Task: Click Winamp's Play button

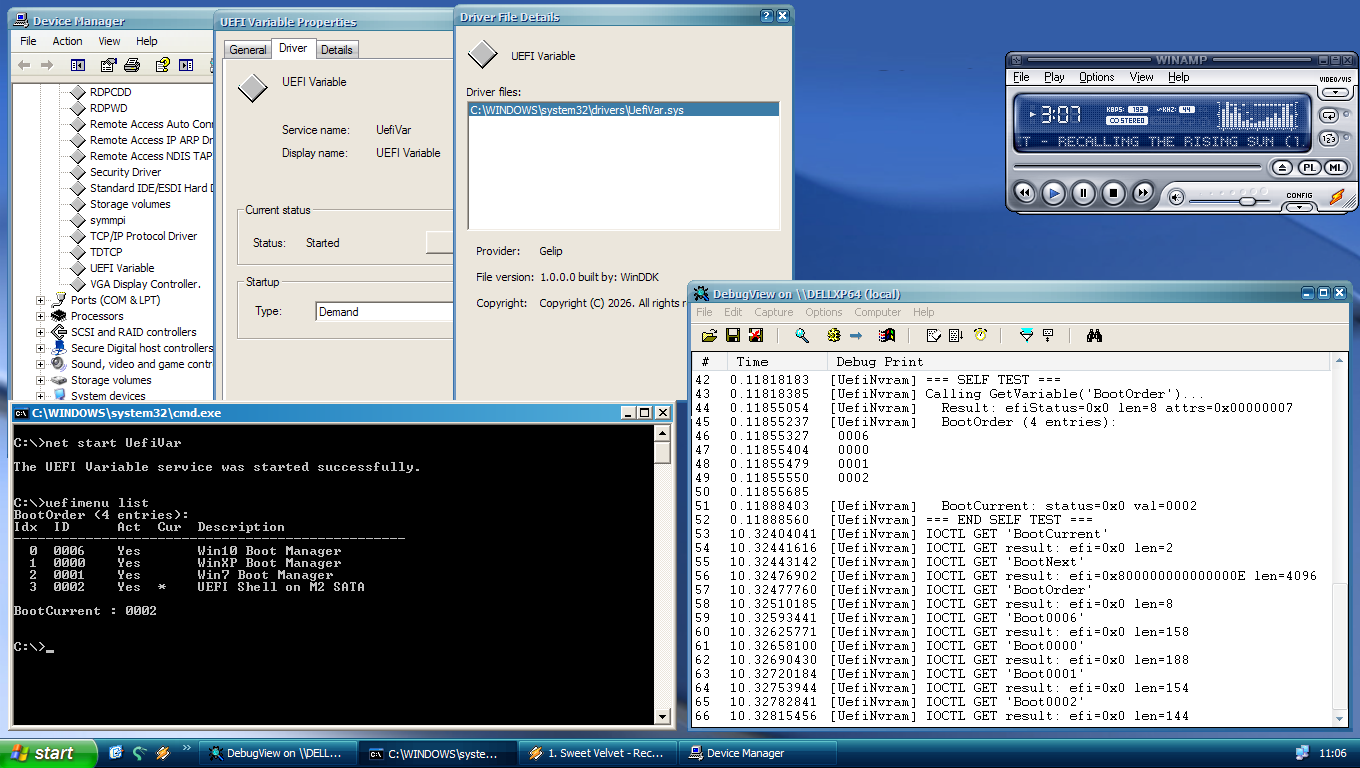Action: pyautogui.click(x=1054, y=193)
